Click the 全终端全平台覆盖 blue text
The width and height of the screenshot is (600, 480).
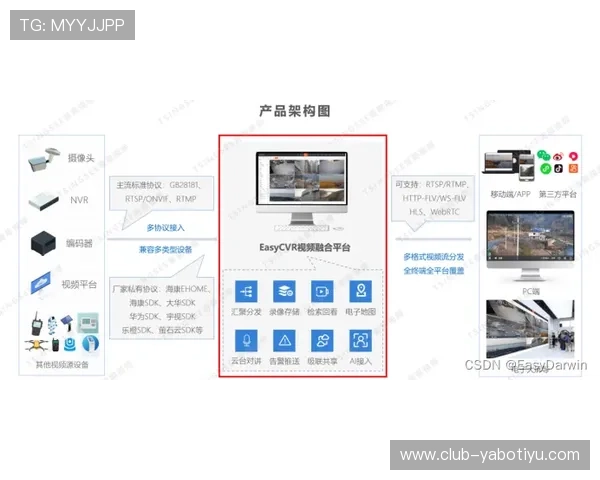pyautogui.click(x=434, y=271)
